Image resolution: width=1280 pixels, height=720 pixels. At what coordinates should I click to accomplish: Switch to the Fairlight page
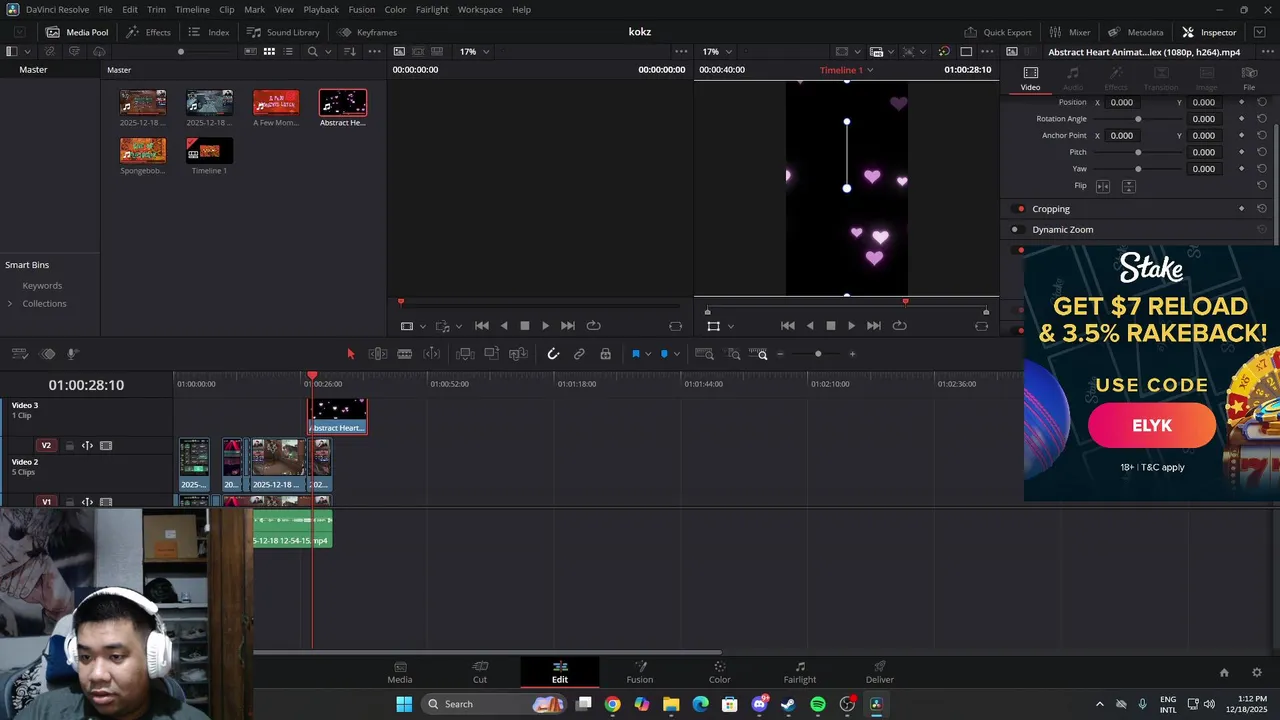[x=800, y=672]
